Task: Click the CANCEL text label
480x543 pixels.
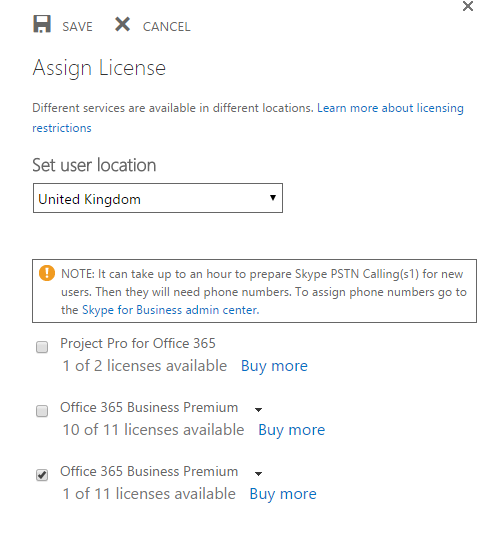Action: click(x=167, y=27)
